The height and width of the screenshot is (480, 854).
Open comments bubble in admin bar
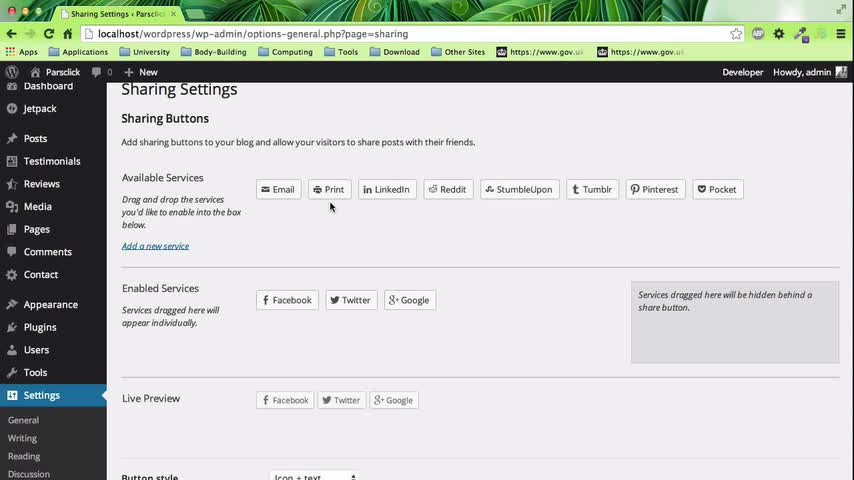[102, 72]
